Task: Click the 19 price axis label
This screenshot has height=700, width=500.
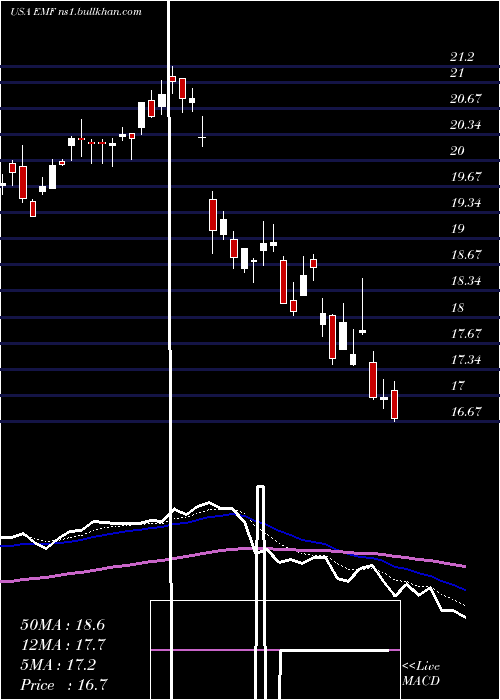Action: click(457, 229)
